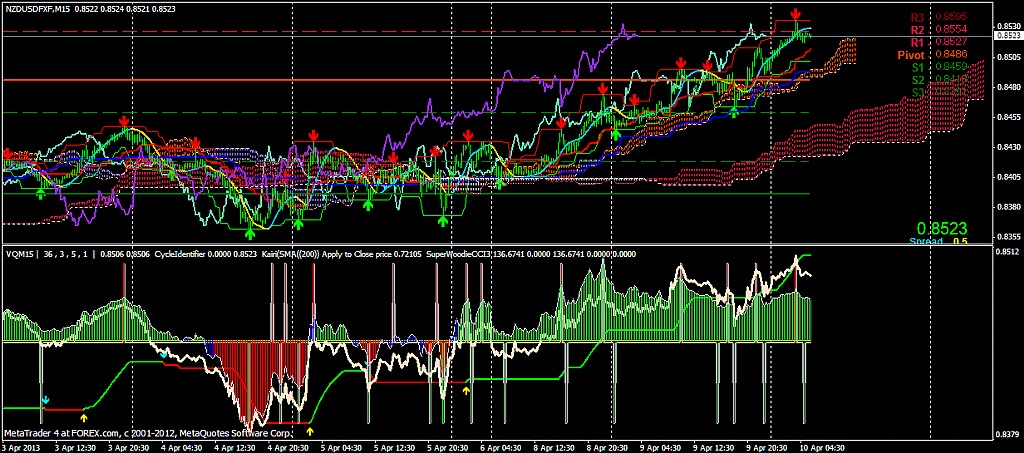Select the S1 support level label
Viewport: 1024px width, 453px height.
pos(917,67)
